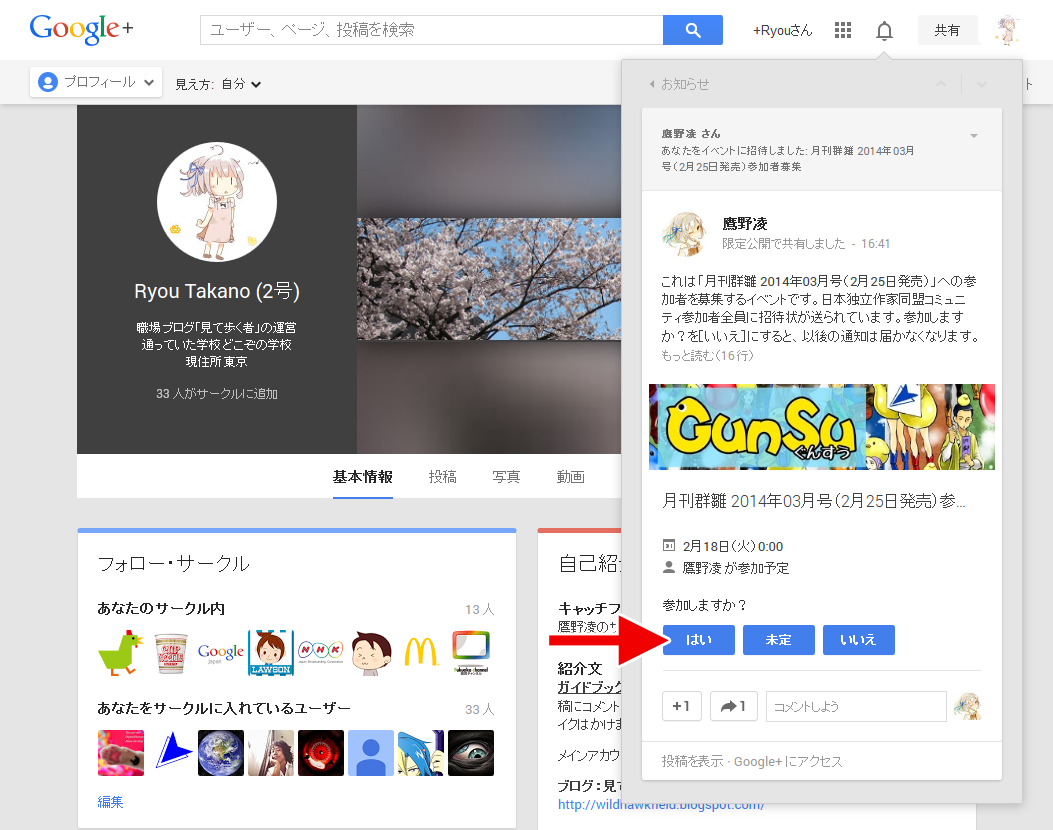Open the account avatar in the header

point(1007,30)
